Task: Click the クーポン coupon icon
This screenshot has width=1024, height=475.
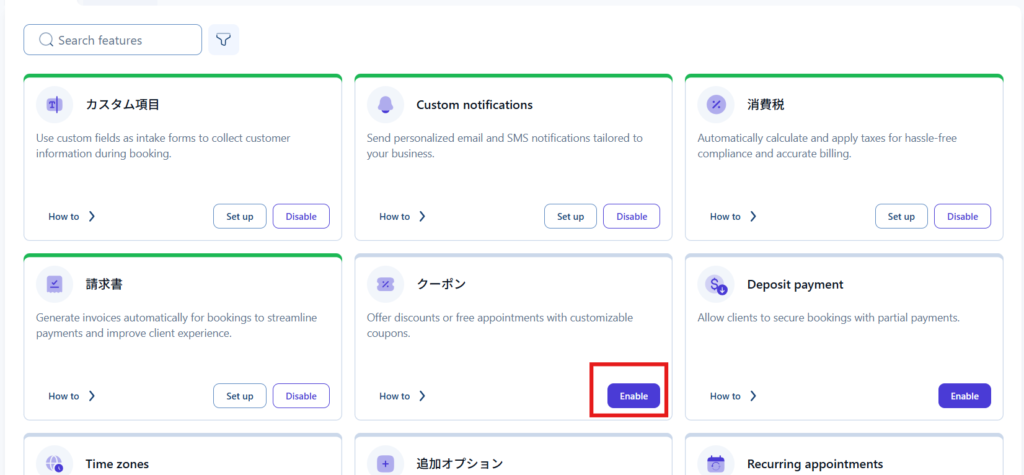Action: (385, 284)
